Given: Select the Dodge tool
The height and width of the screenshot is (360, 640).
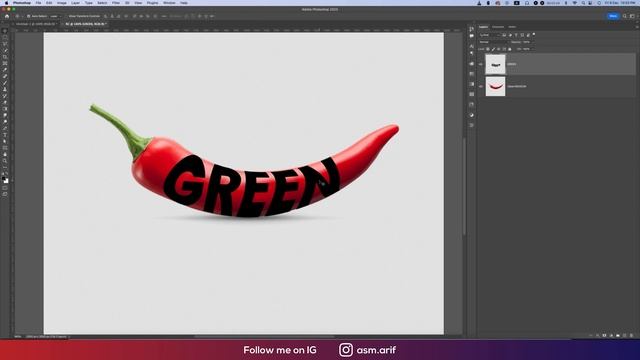Looking at the screenshot, I should point(5,122).
